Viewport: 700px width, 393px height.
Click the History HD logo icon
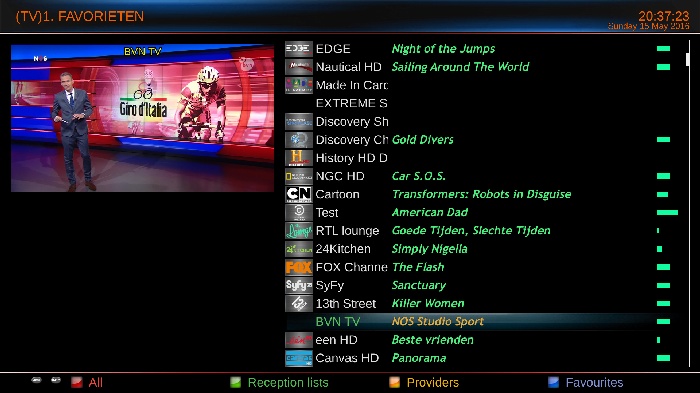tap(299, 158)
